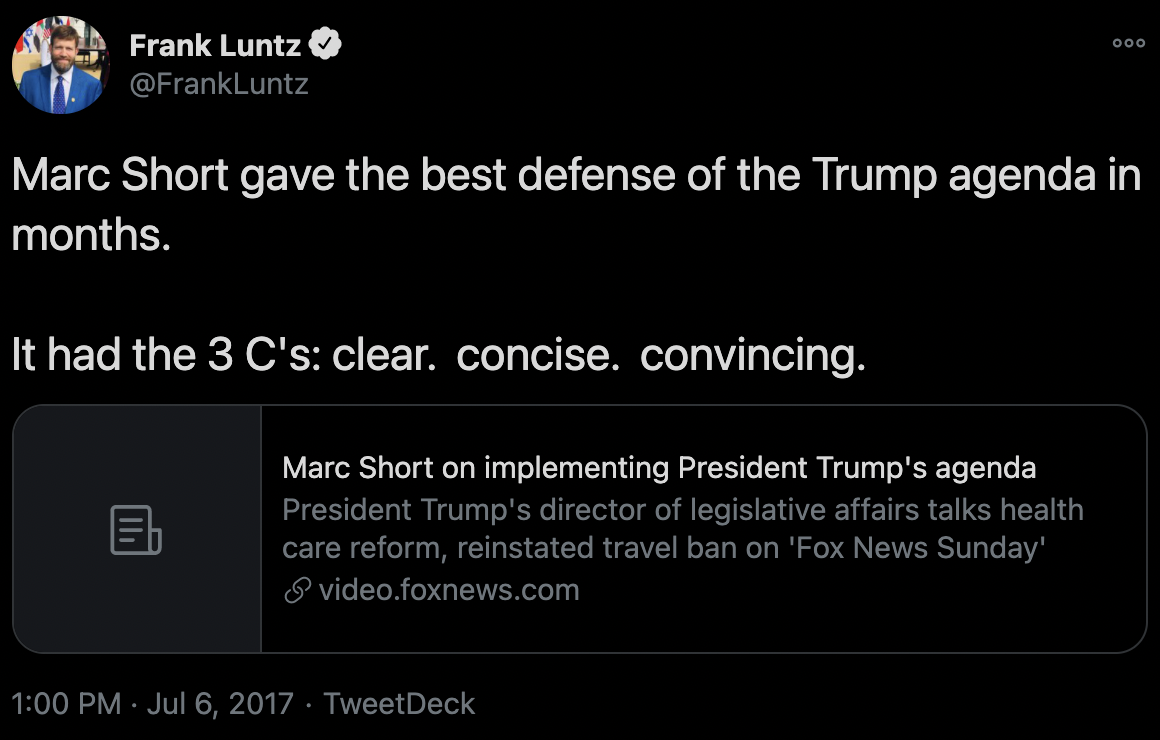Click the verified badge next to Frank Luntz

tap(327, 45)
